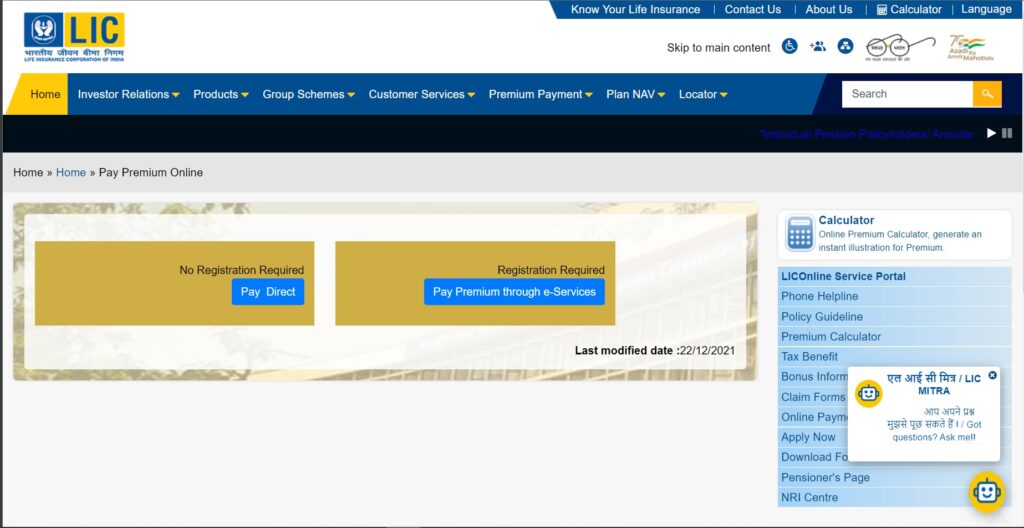This screenshot has width=1024, height=528.
Task: Open Apply Now sidebar item
Action: pos(808,437)
